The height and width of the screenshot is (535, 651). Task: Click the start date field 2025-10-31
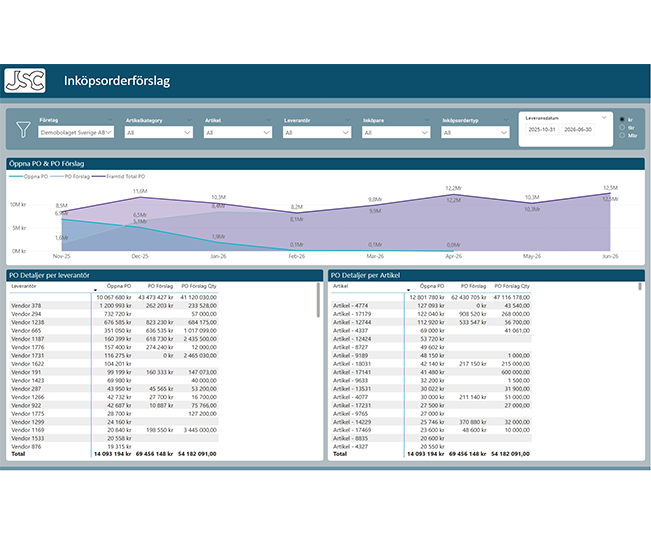pyautogui.click(x=542, y=129)
